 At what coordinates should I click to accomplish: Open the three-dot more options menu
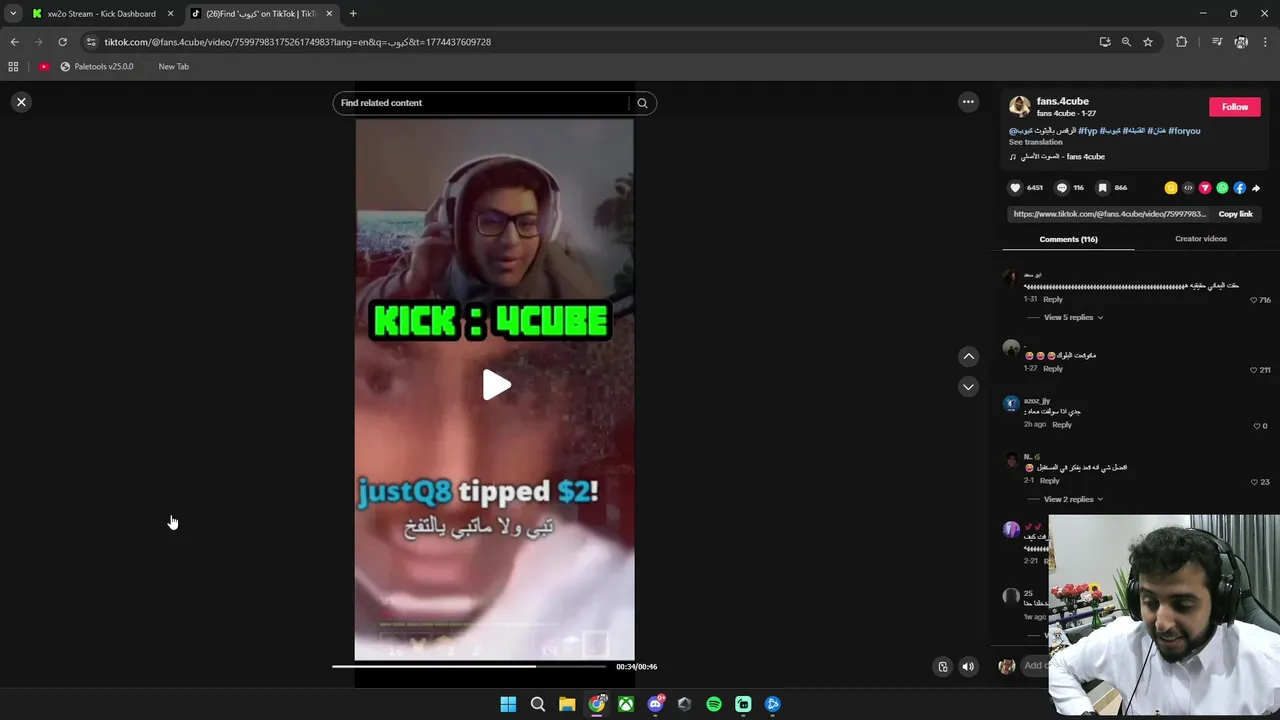coord(968,102)
